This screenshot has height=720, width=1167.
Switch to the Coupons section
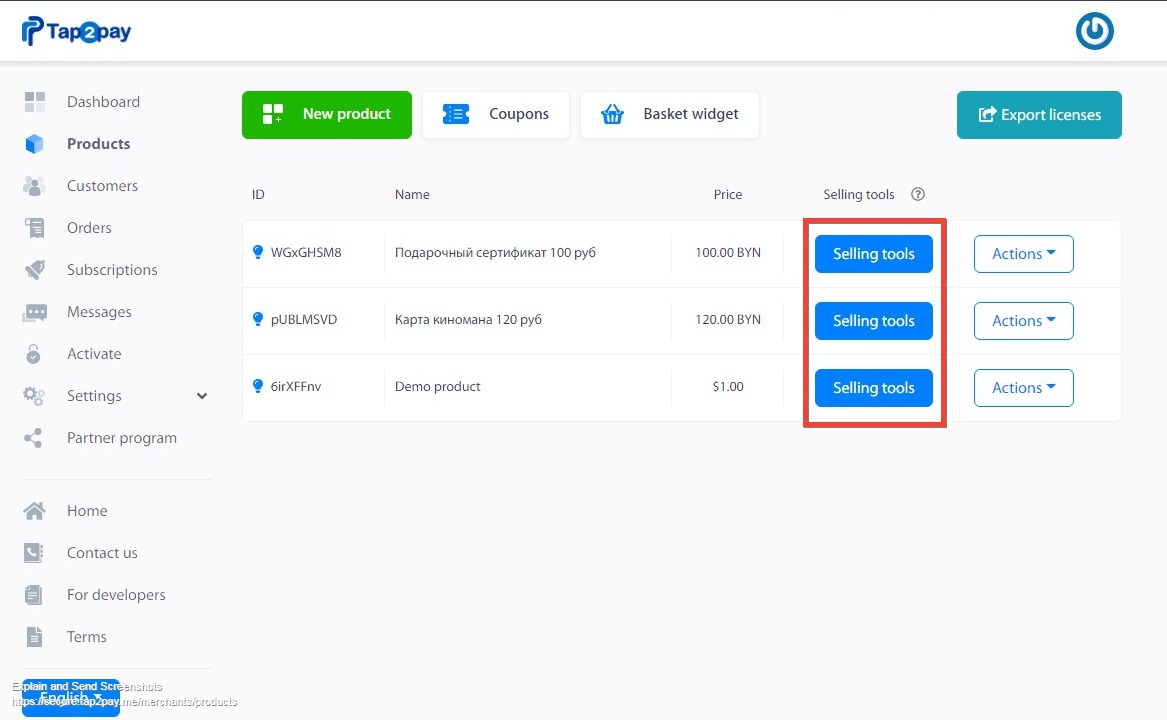click(x=496, y=114)
